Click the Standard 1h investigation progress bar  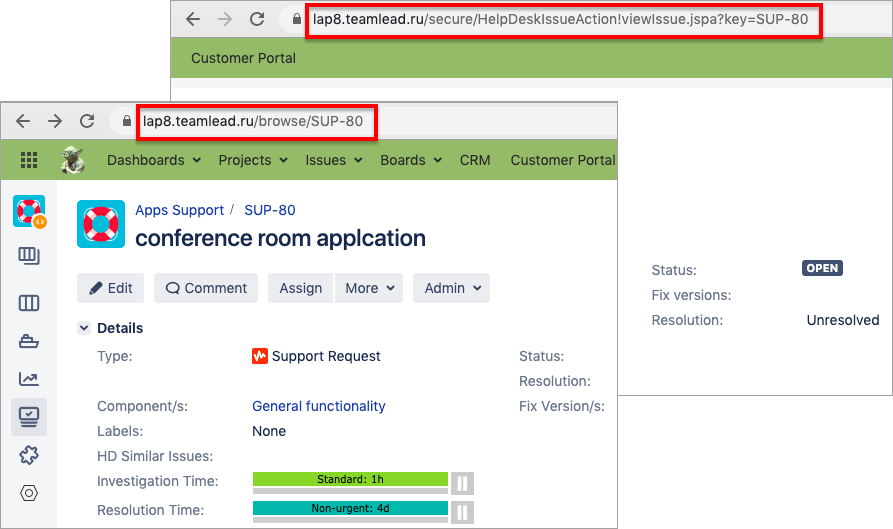[x=349, y=480]
